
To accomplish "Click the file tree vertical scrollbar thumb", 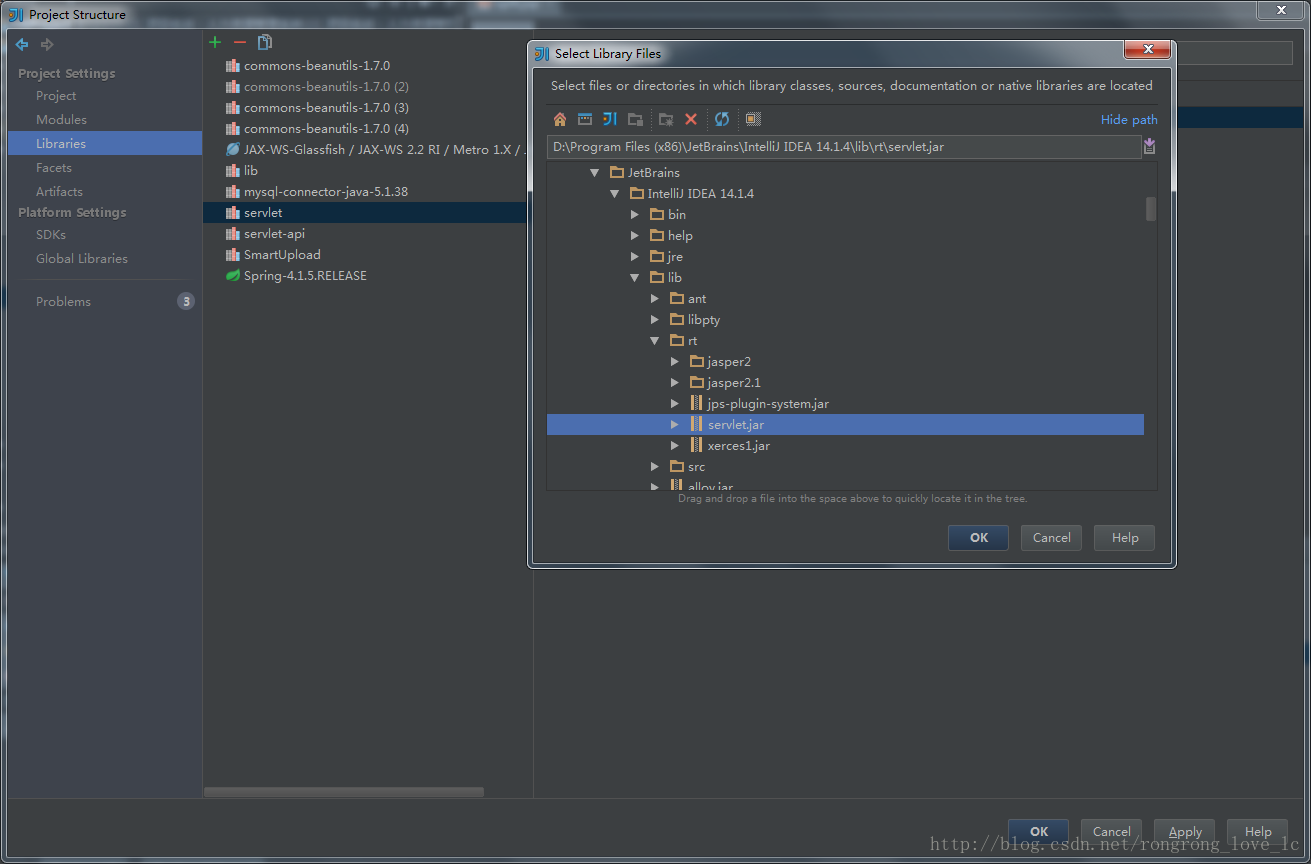I will (1151, 208).
